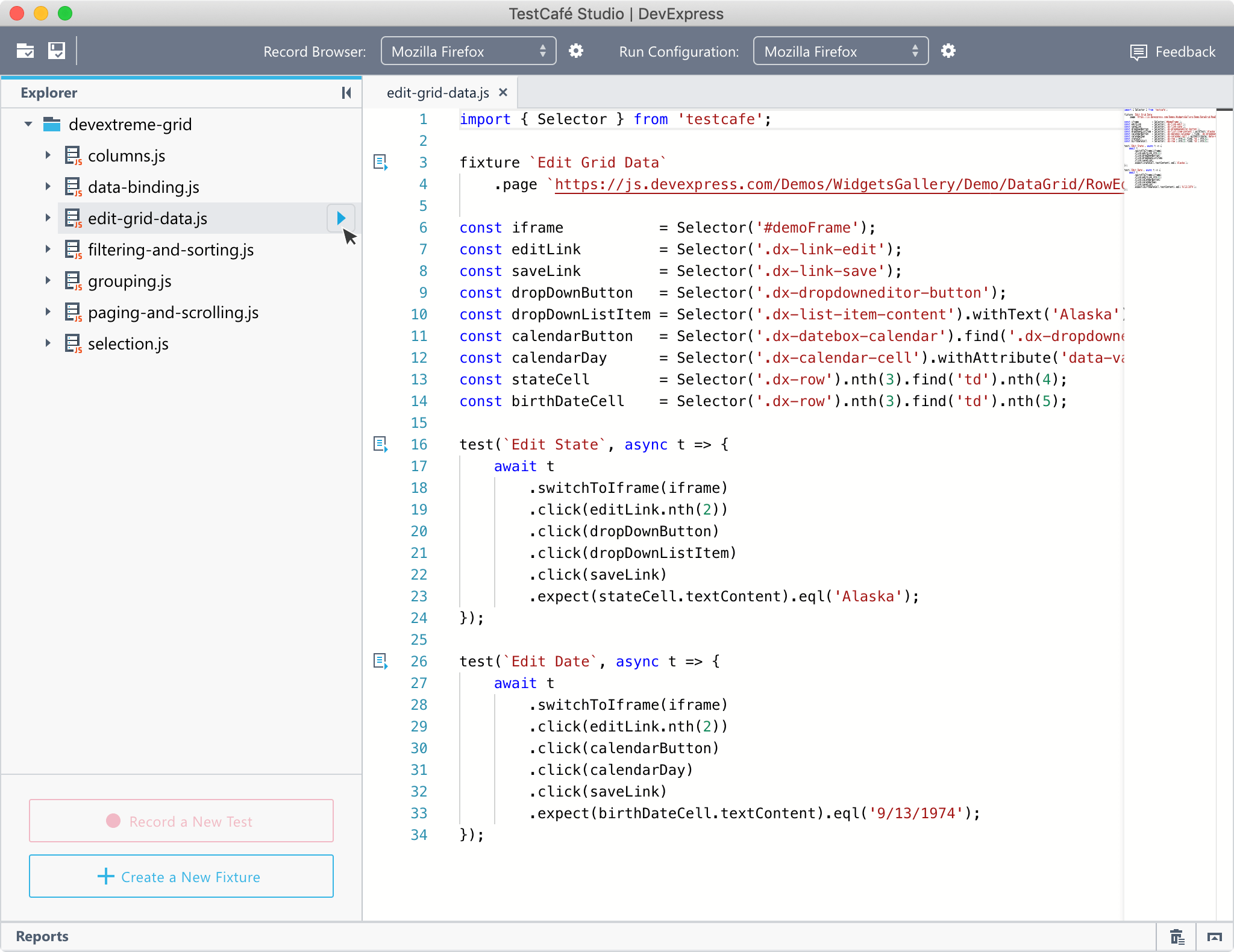The height and width of the screenshot is (952, 1234).
Task: Open the test directory toolbar icon
Action: [25, 51]
